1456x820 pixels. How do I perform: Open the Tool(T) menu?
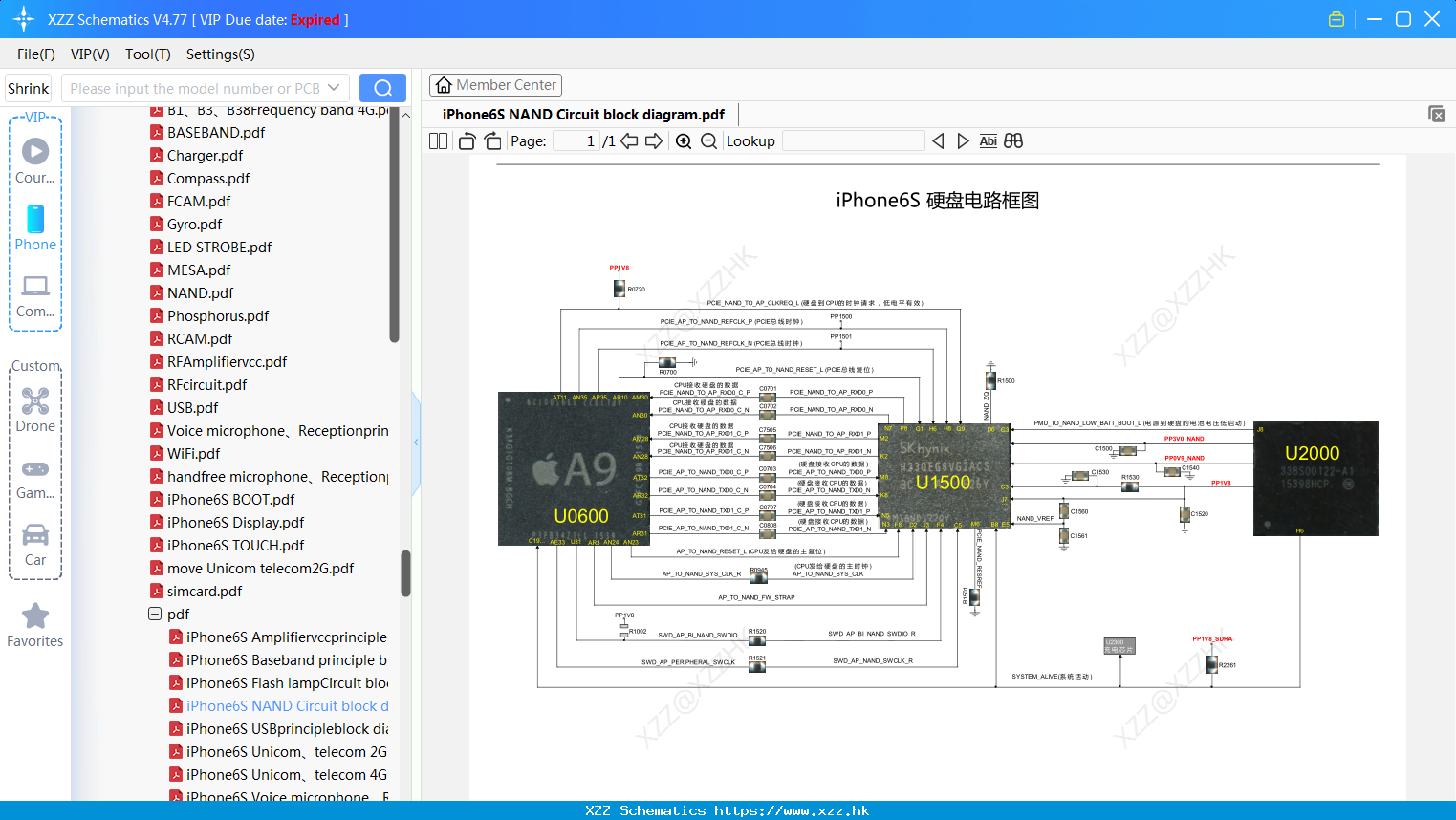pyautogui.click(x=148, y=54)
